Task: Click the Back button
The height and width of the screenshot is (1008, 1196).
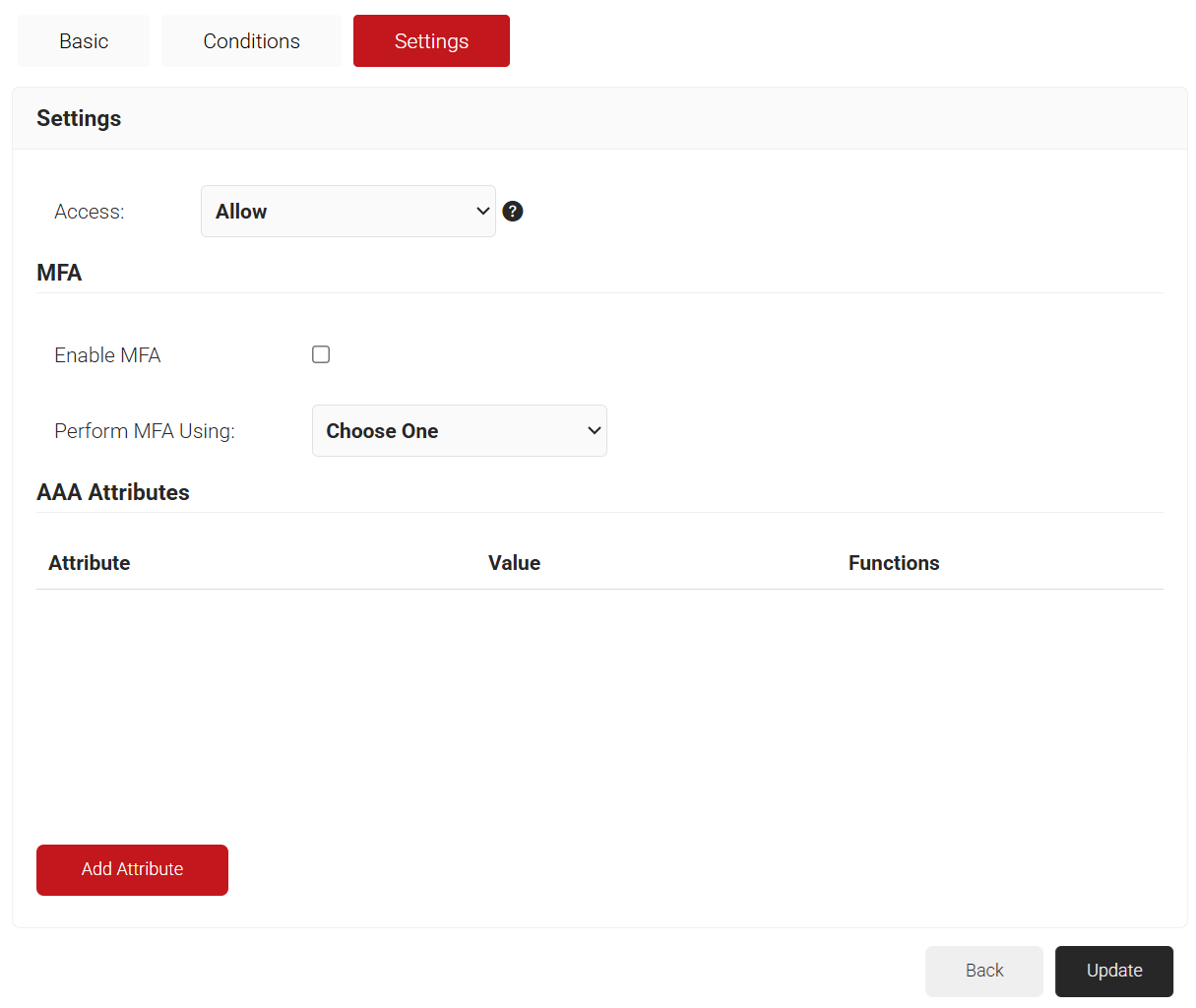Action: coord(983,971)
